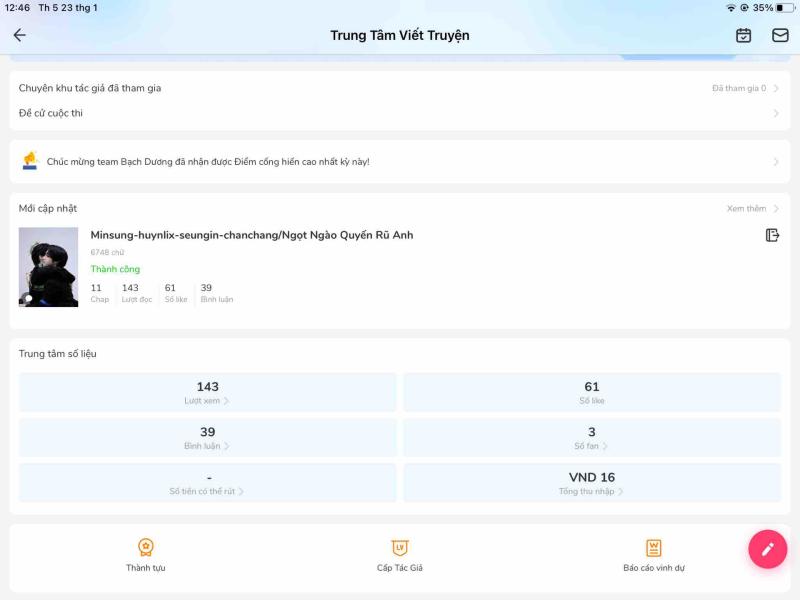Image resolution: width=800 pixels, height=600 pixels.
Task: Tap the announcement trophy icon
Action: click(x=30, y=161)
